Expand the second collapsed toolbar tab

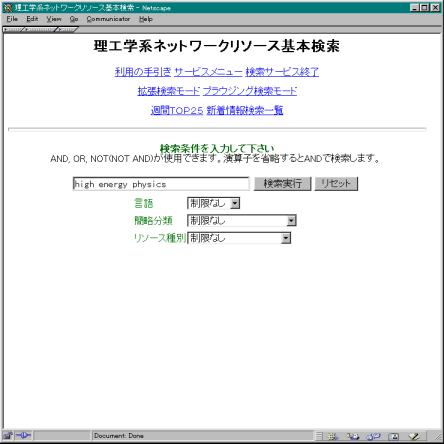[40, 30]
